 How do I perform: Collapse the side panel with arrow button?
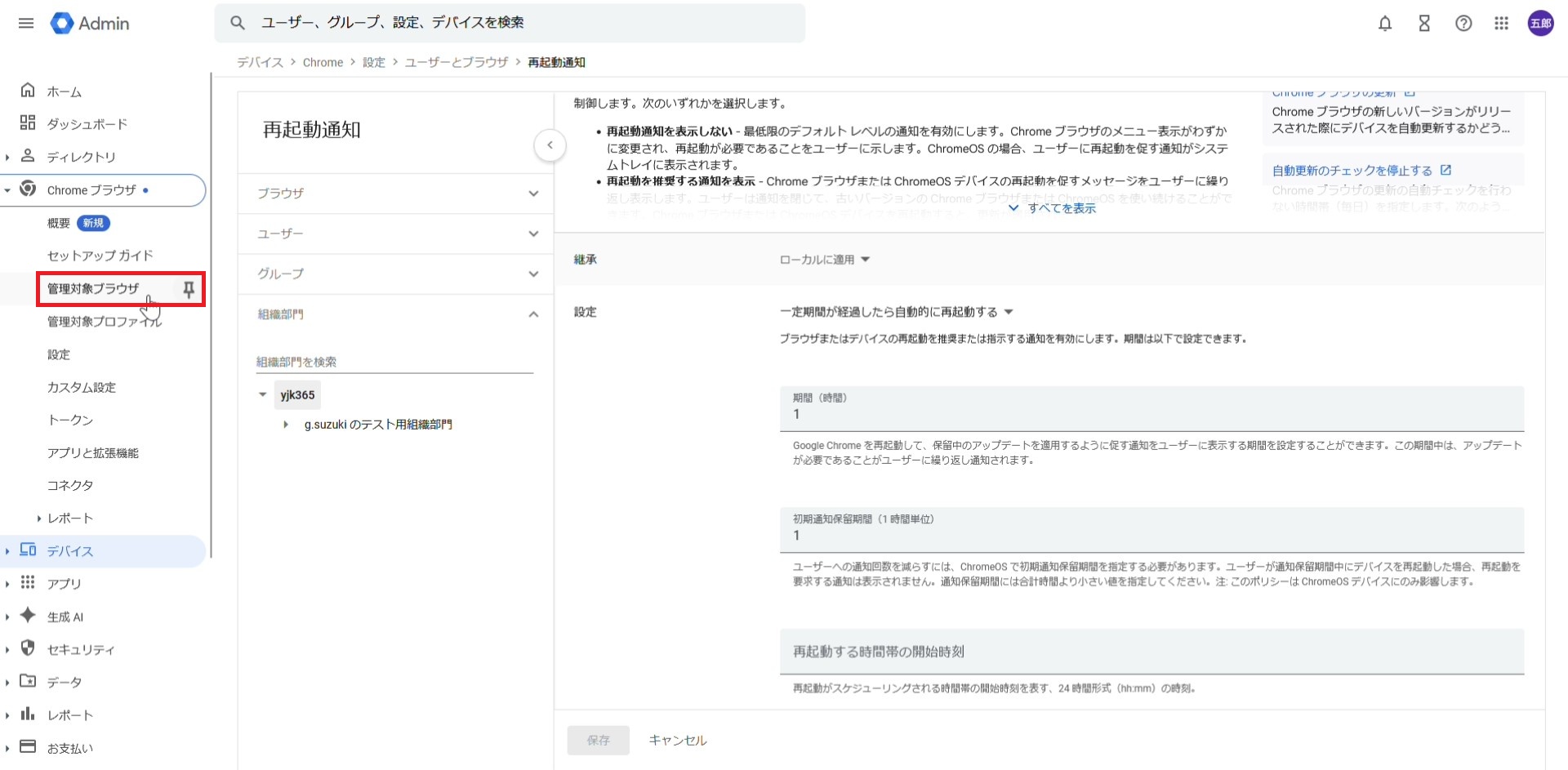pyautogui.click(x=550, y=145)
